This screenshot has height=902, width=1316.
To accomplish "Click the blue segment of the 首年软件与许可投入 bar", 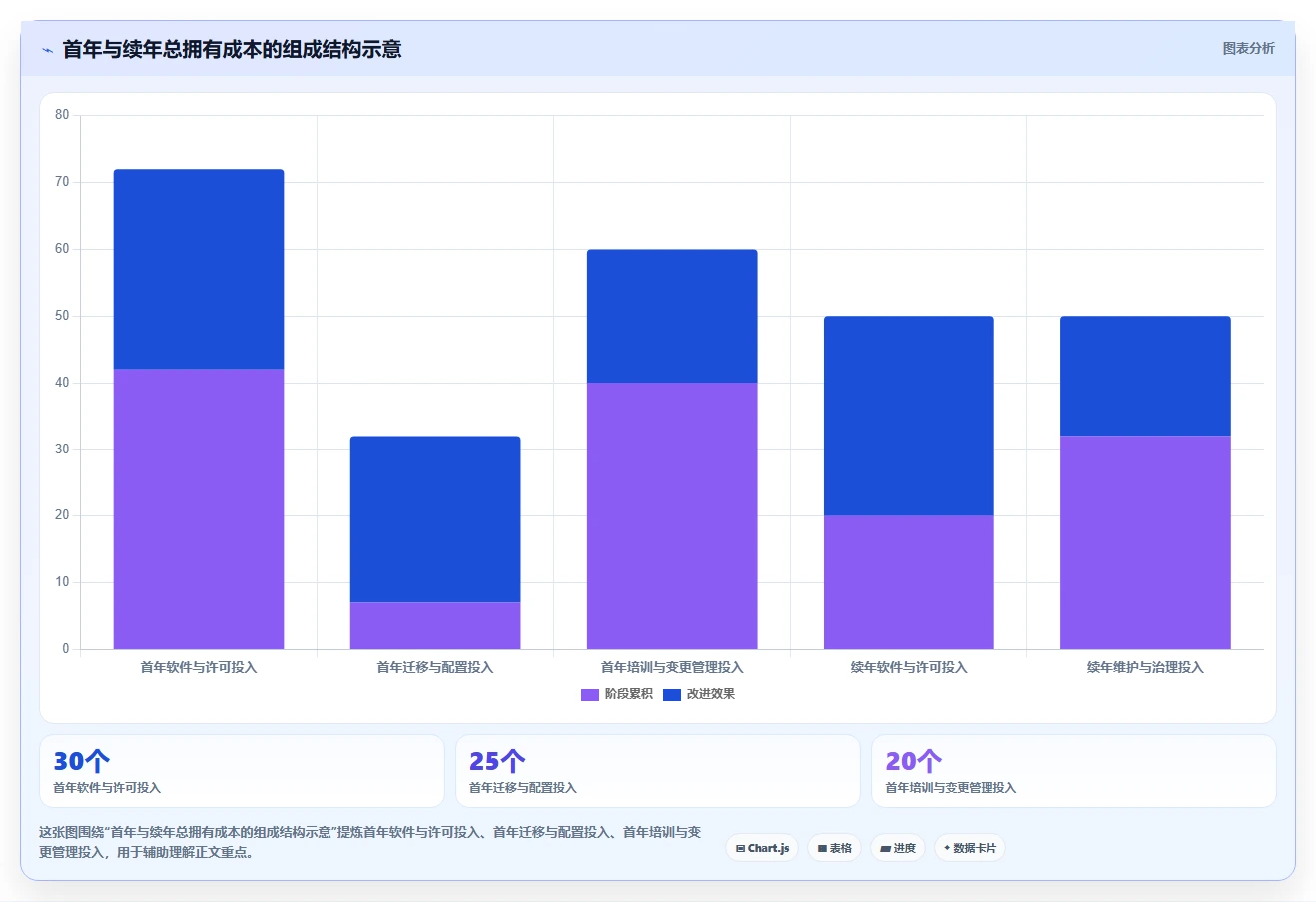I will coord(199,270).
